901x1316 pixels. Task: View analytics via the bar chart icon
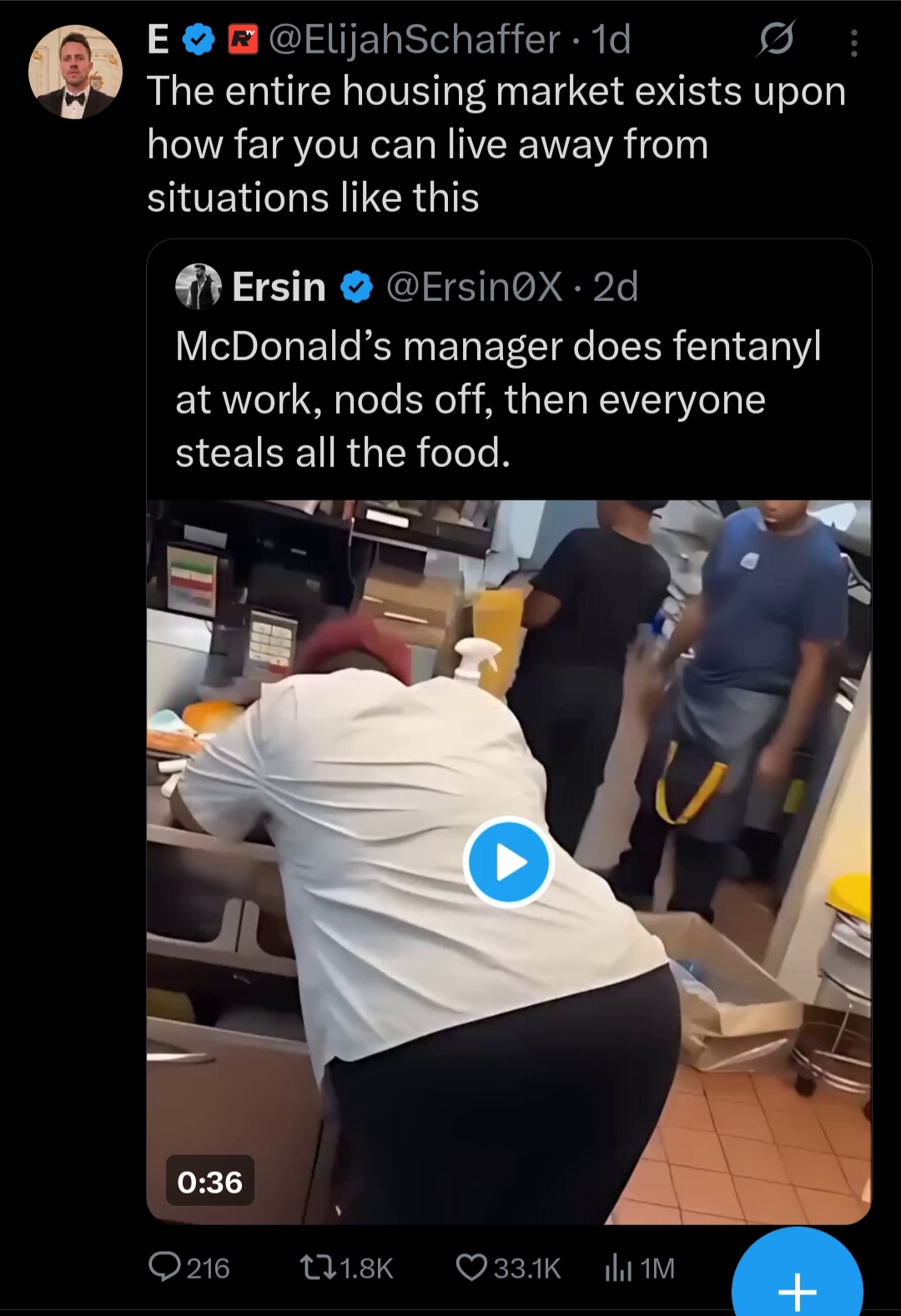pyautogui.click(x=618, y=1268)
